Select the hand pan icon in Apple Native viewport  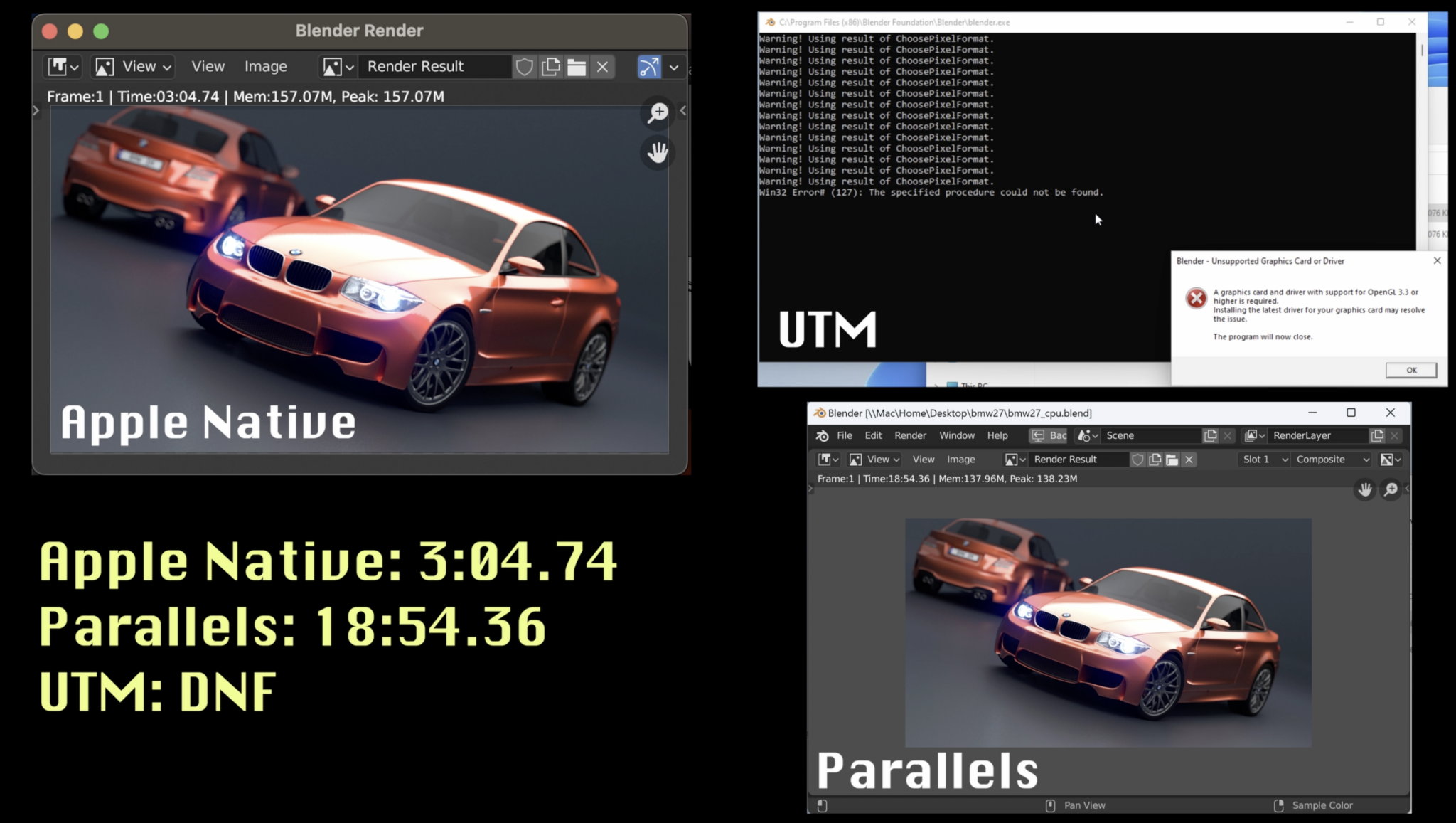tap(657, 152)
